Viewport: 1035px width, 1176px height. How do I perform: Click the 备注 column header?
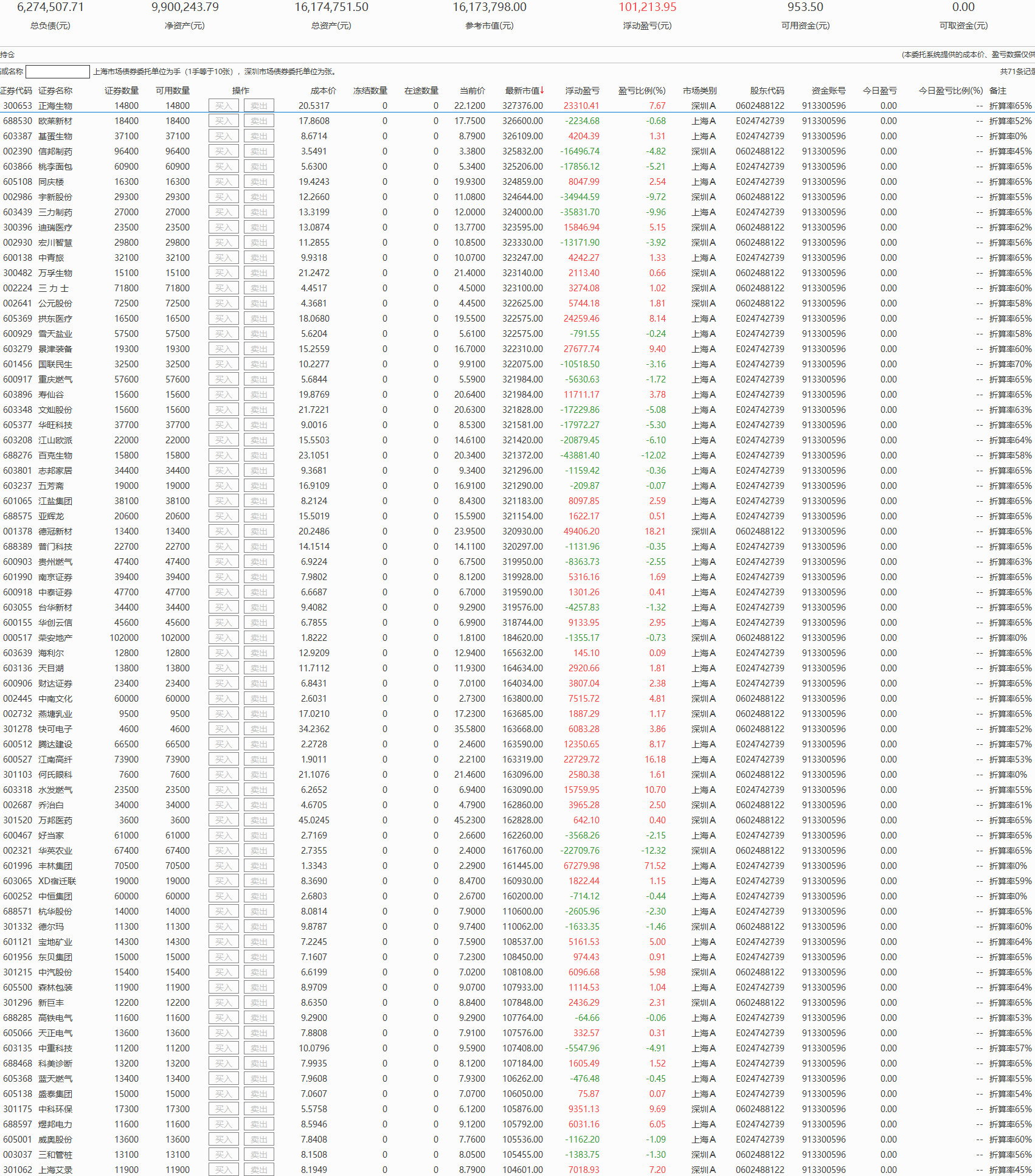998,91
